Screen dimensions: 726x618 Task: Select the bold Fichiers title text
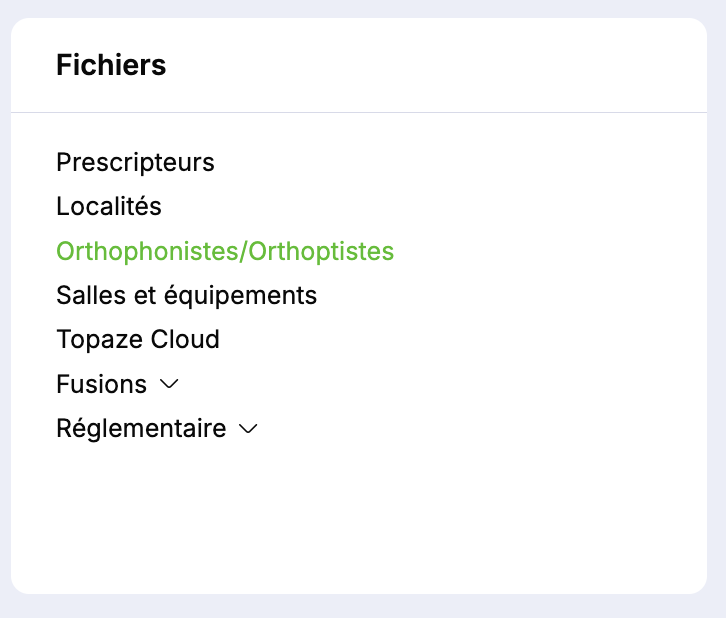point(111,66)
